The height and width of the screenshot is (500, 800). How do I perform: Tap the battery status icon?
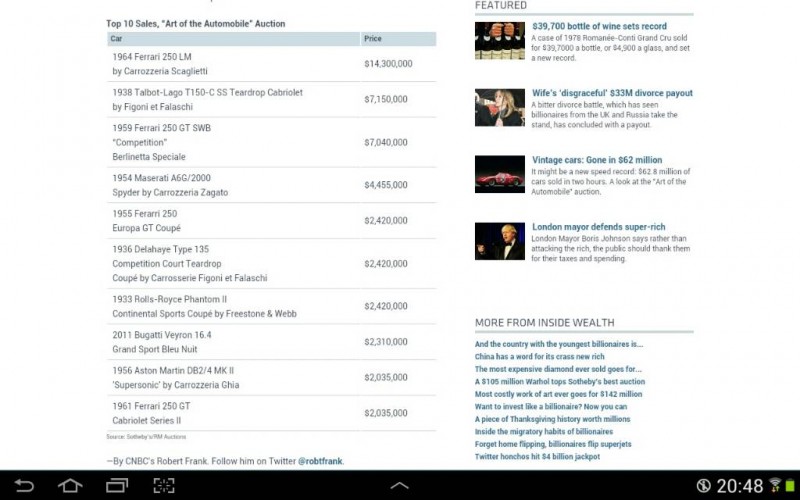pos(791,485)
